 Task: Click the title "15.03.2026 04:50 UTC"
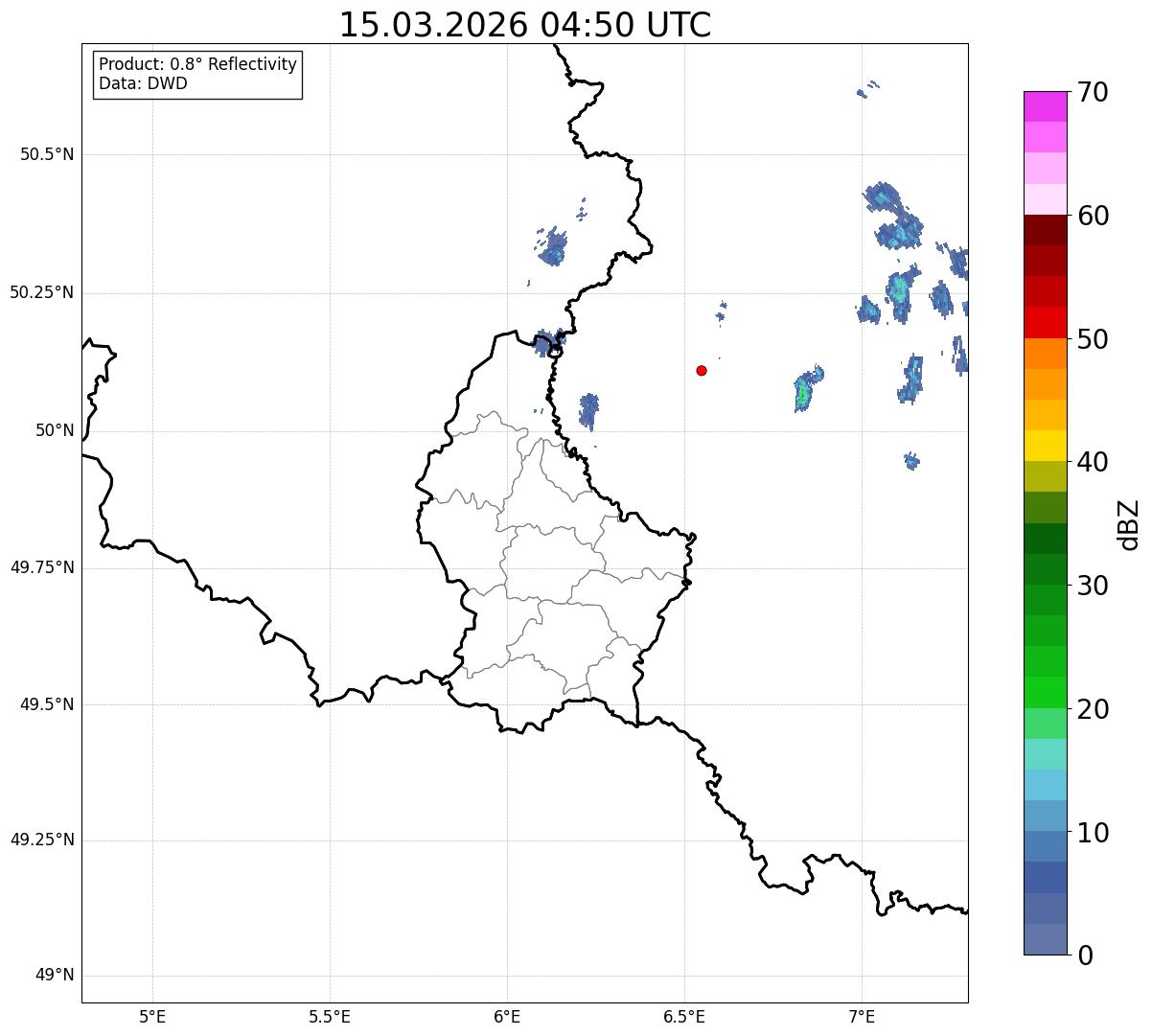[x=525, y=24]
